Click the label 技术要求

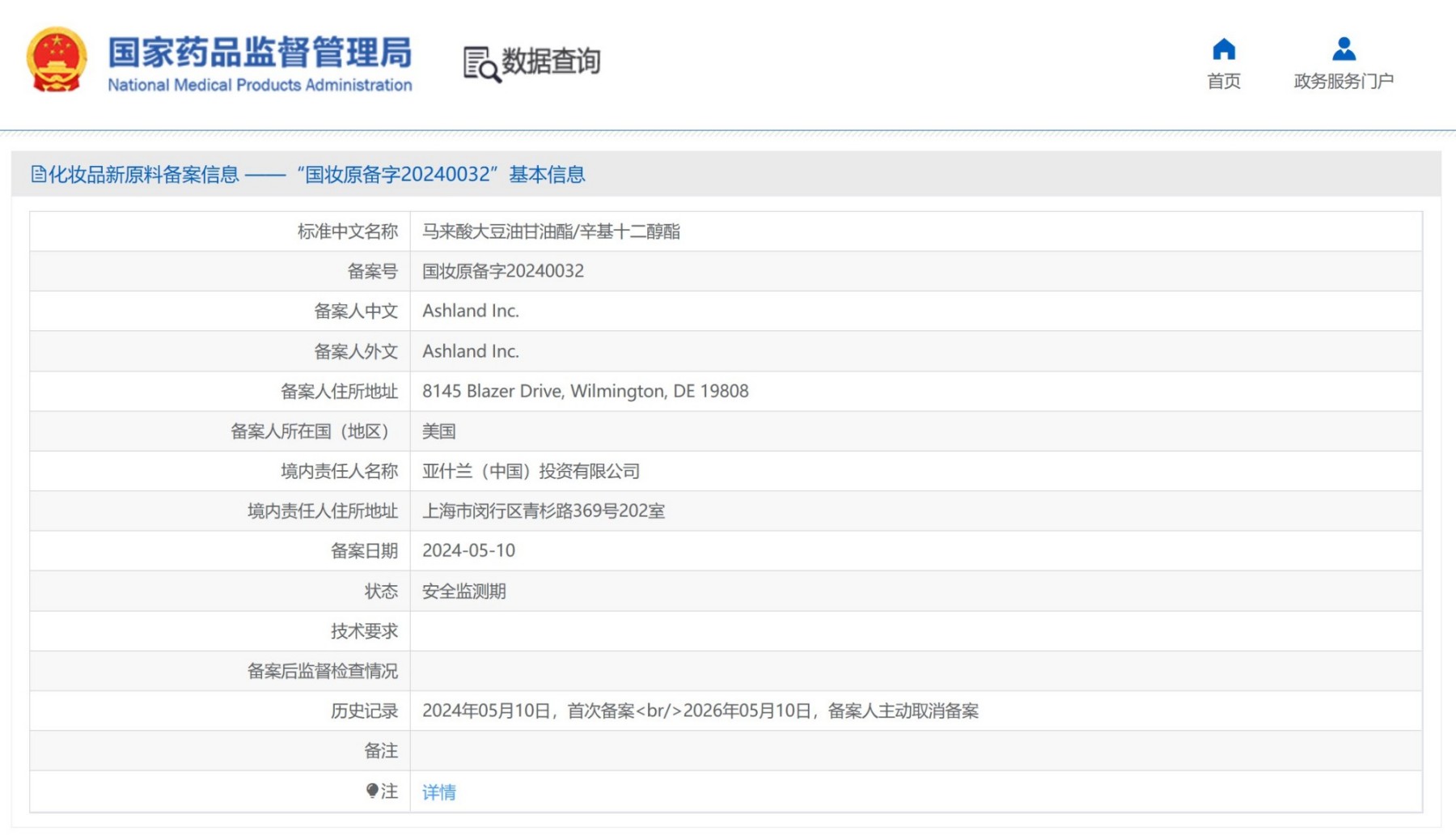click(365, 631)
